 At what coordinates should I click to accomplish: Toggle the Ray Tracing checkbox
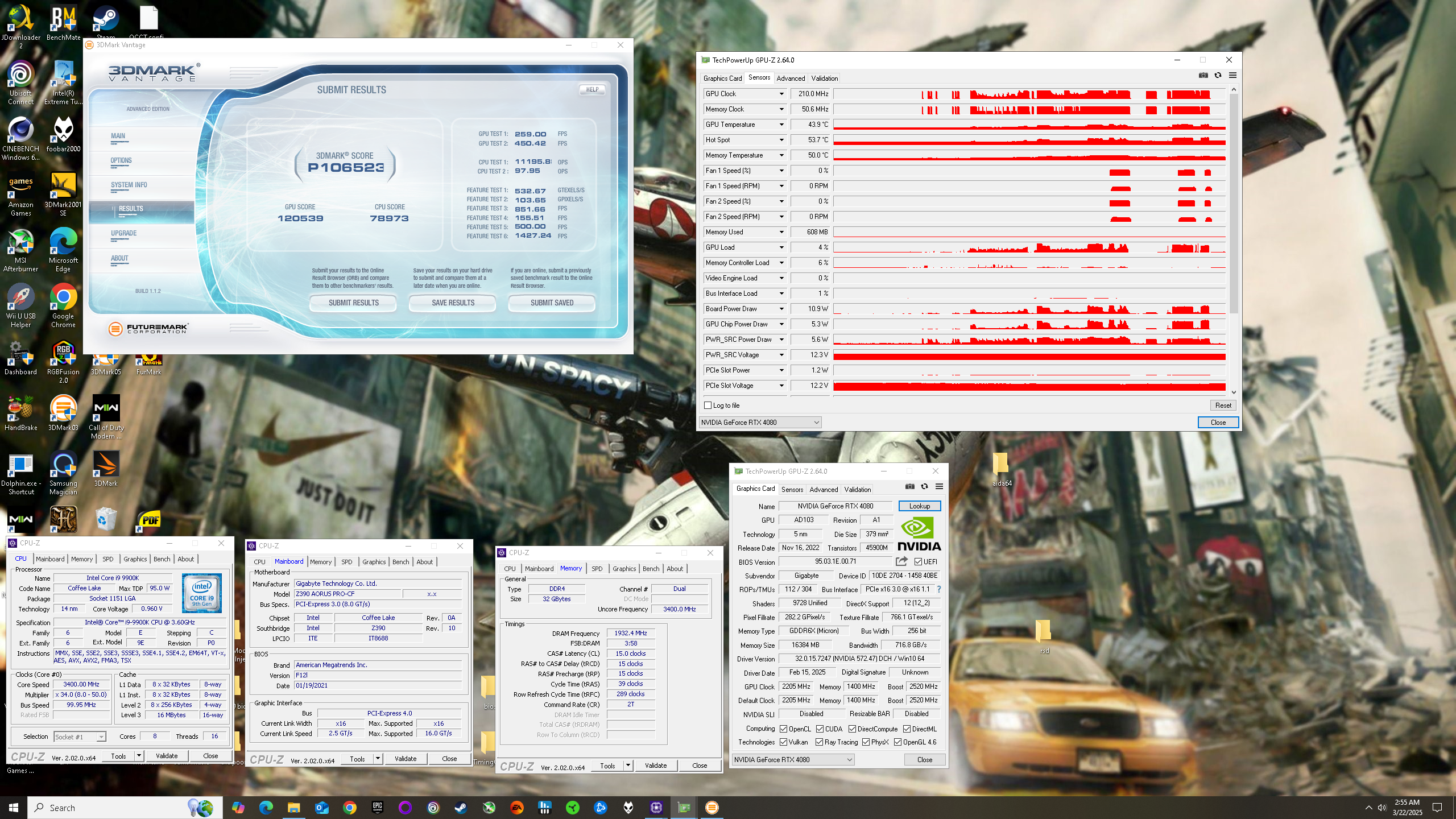pyautogui.click(x=819, y=742)
